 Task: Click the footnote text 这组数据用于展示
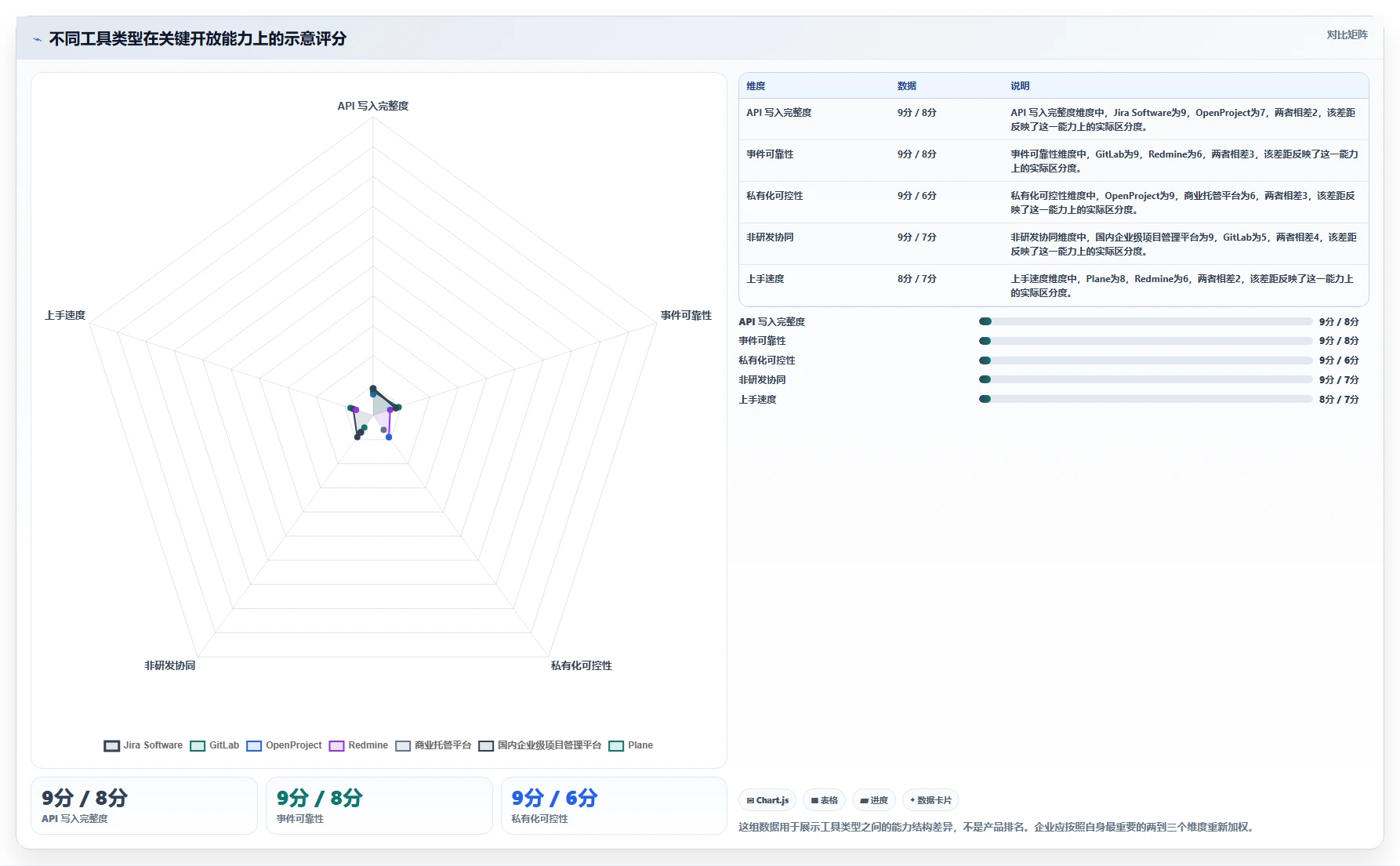pos(996,827)
